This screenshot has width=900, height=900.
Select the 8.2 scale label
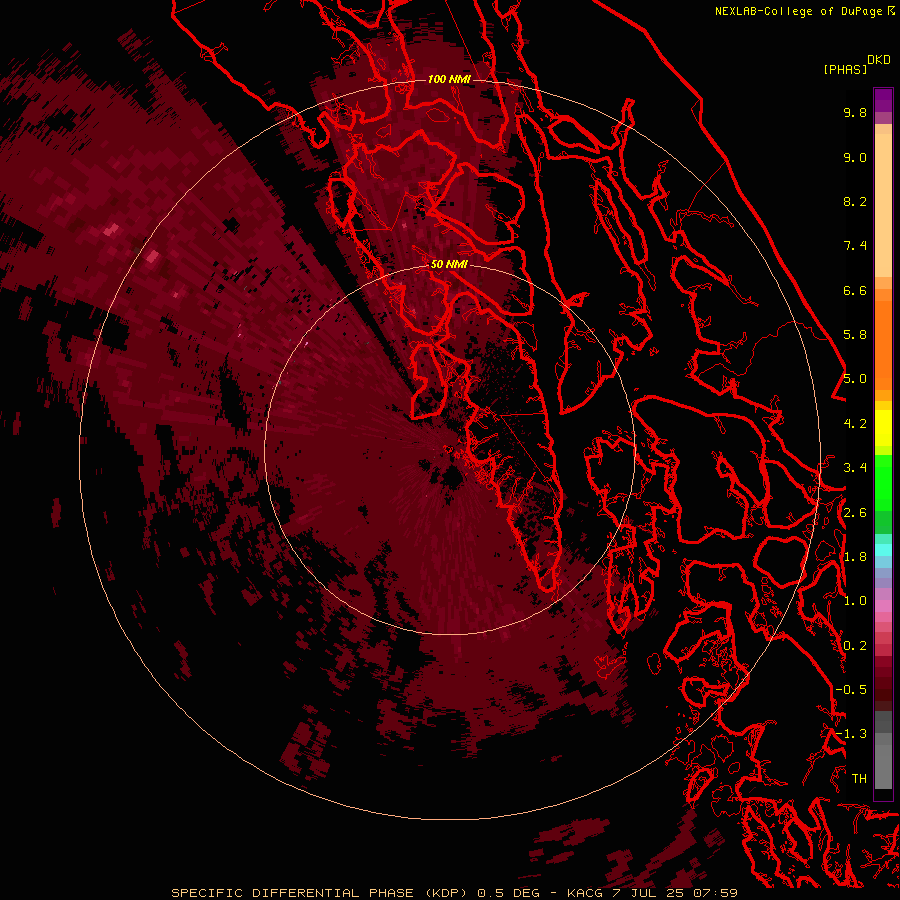pos(855,201)
